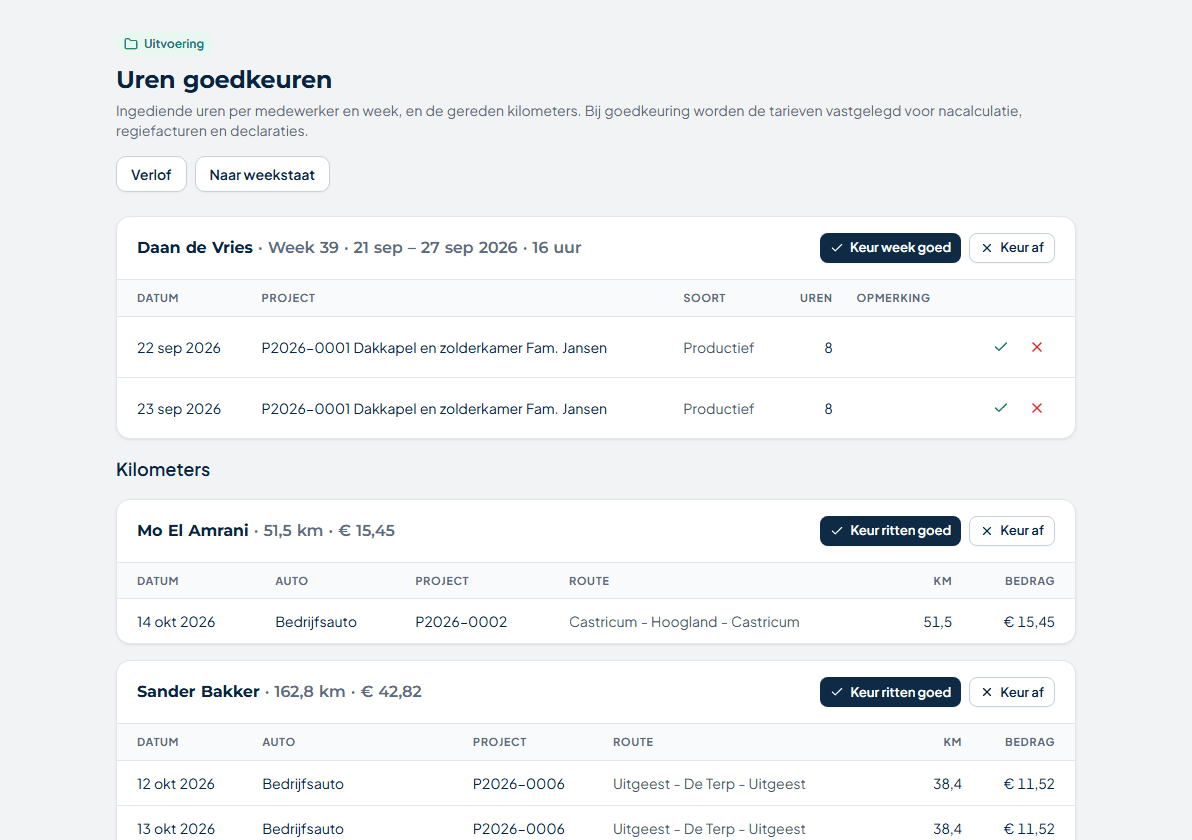Click the 51,5 km value in the 14 okt row
The height and width of the screenshot is (840, 1192).
pyautogui.click(x=937, y=622)
